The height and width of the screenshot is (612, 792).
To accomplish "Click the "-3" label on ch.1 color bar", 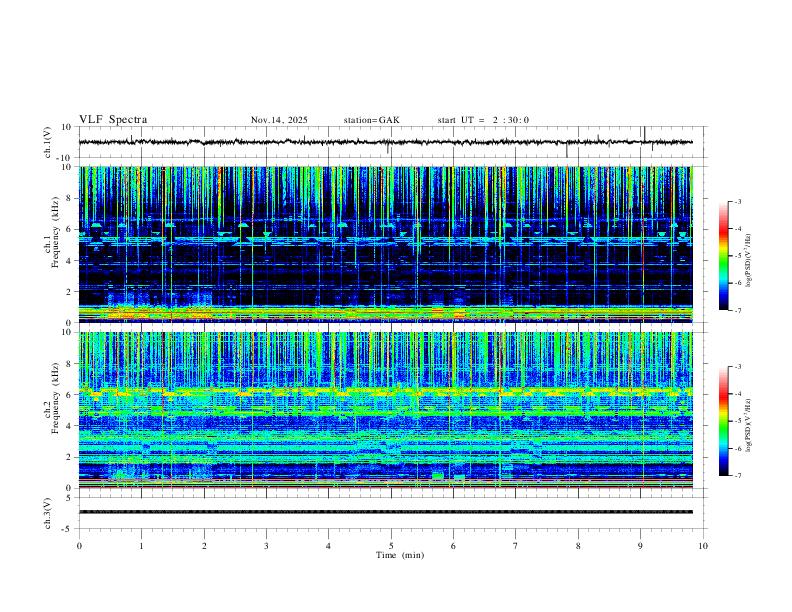I will [737, 201].
